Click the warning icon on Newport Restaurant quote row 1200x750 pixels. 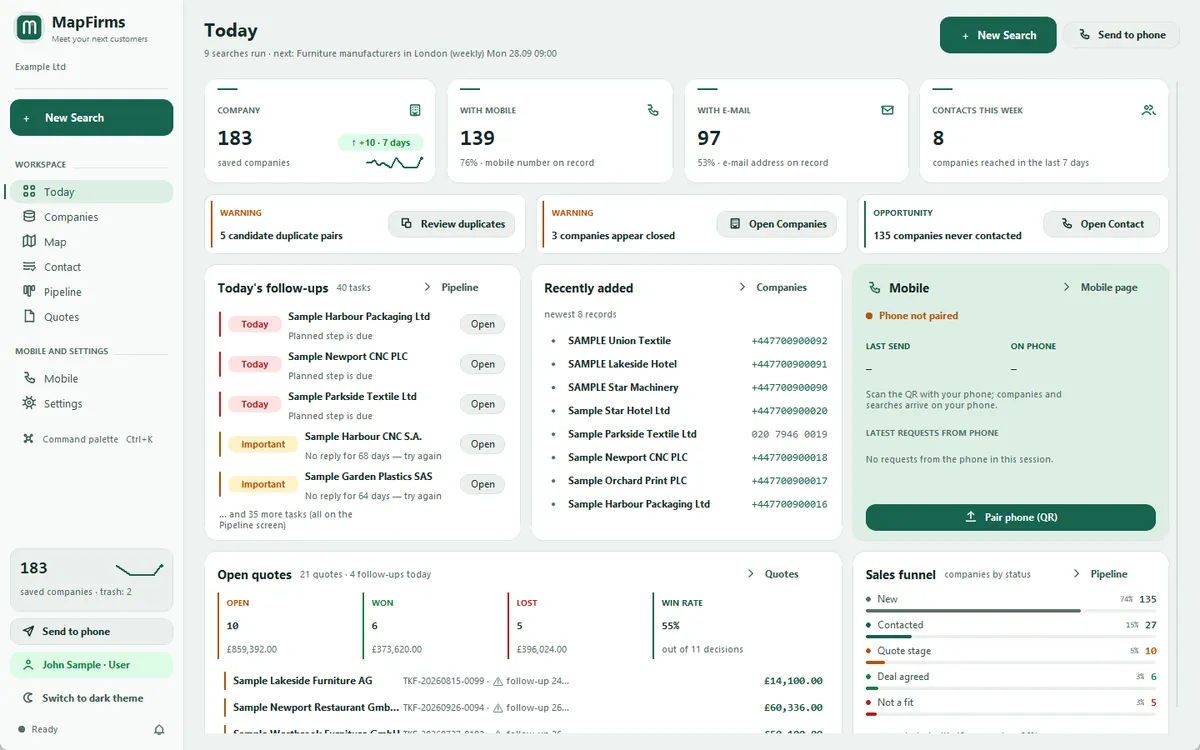click(498, 707)
